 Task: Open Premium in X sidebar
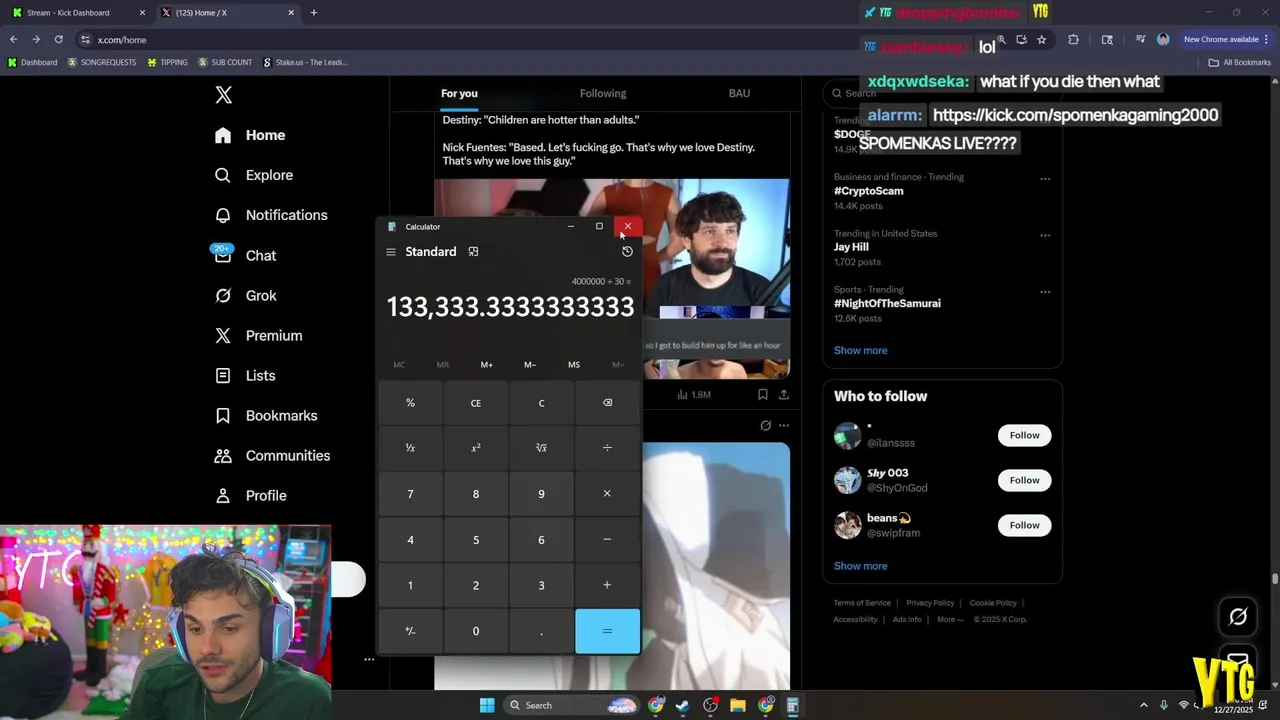(x=258, y=335)
